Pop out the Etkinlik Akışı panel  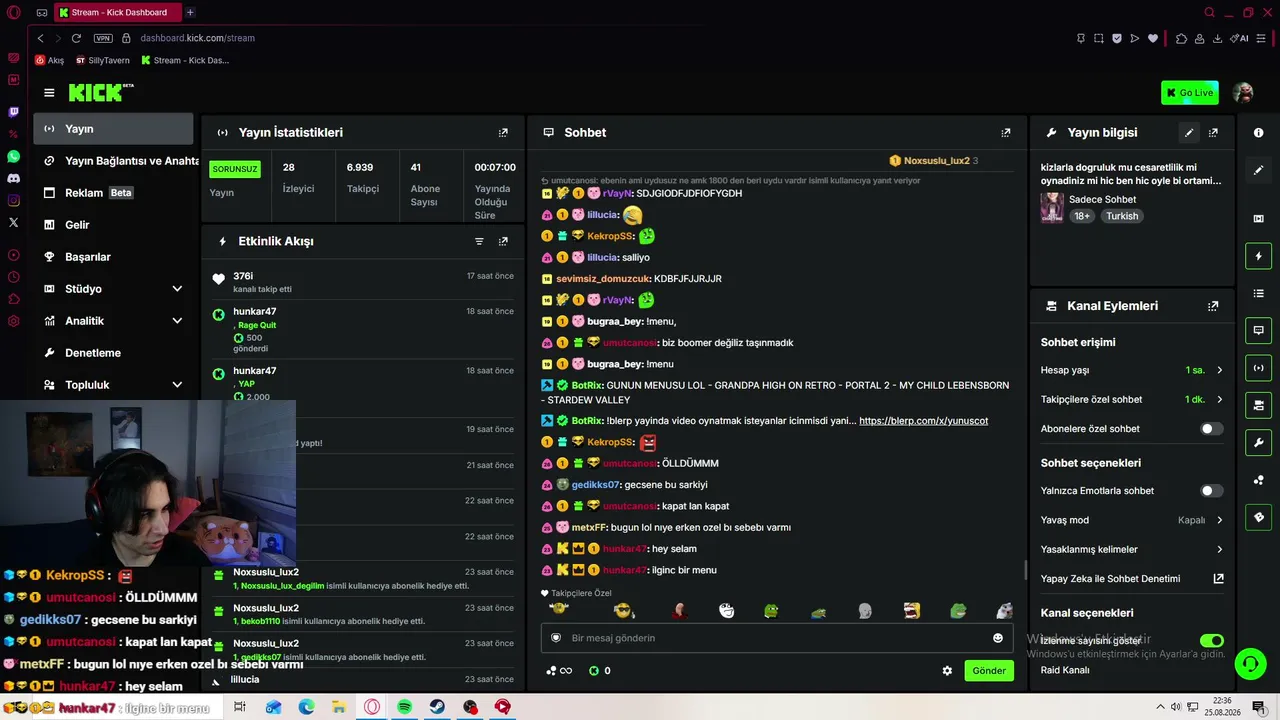(503, 241)
